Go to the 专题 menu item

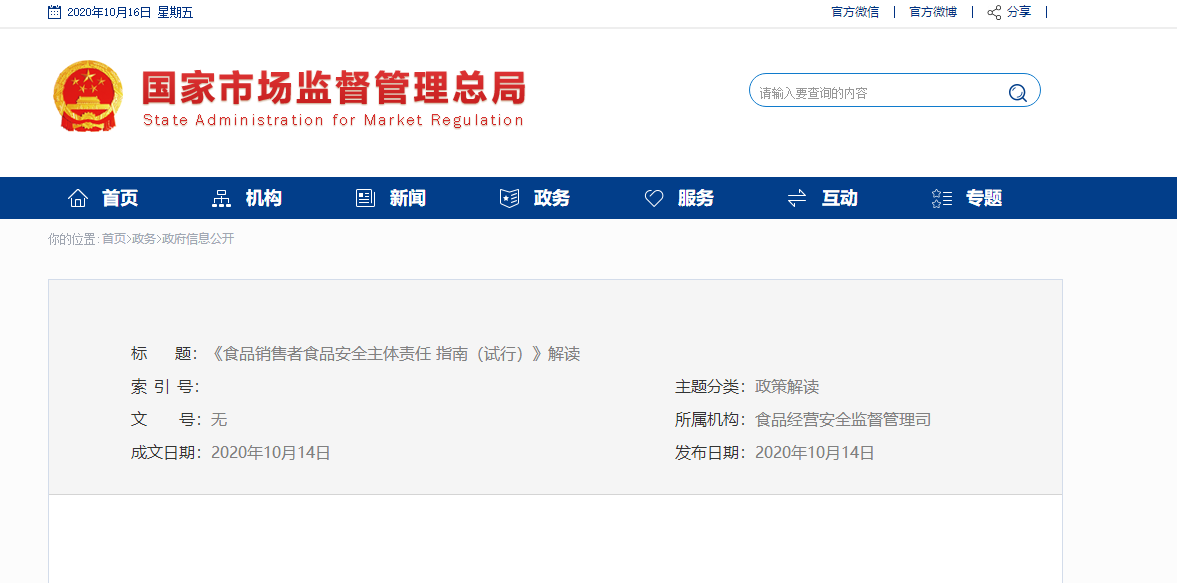pos(984,198)
